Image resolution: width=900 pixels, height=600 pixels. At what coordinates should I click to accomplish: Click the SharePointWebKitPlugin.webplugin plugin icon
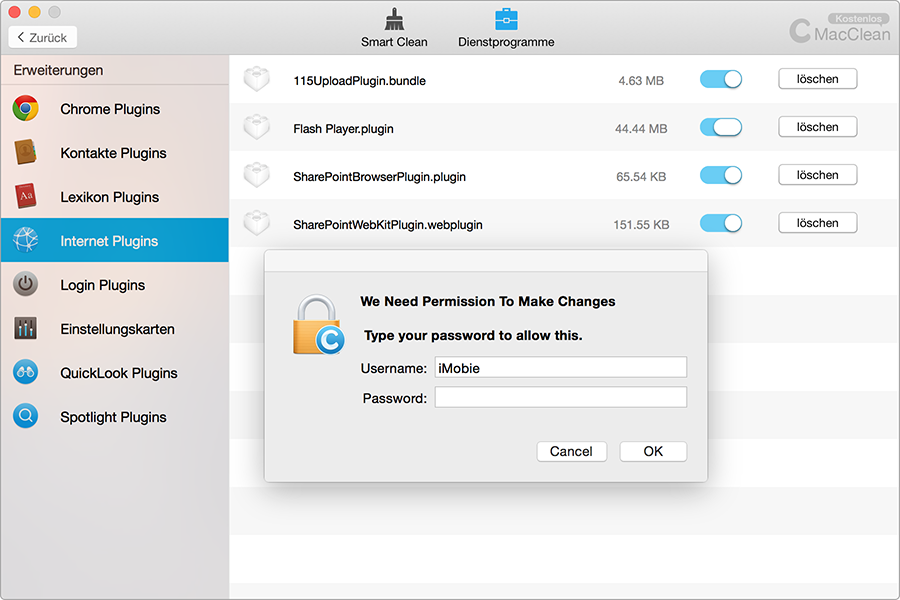[257, 223]
